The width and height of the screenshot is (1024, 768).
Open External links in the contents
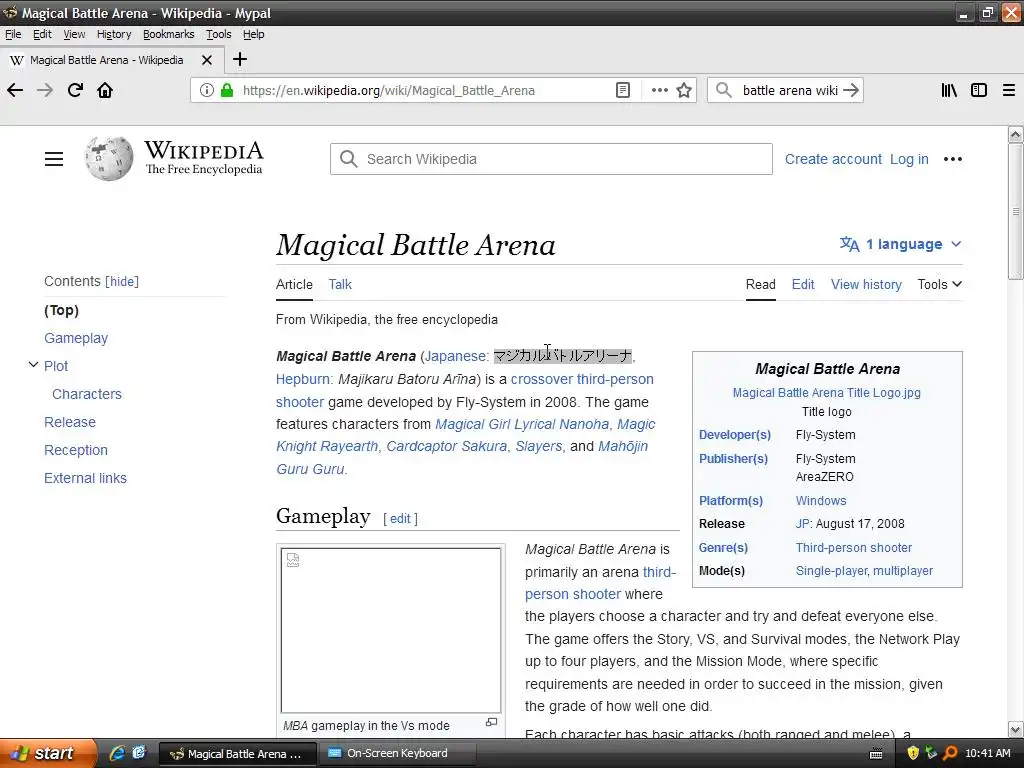pyautogui.click(x=85, y=478)
